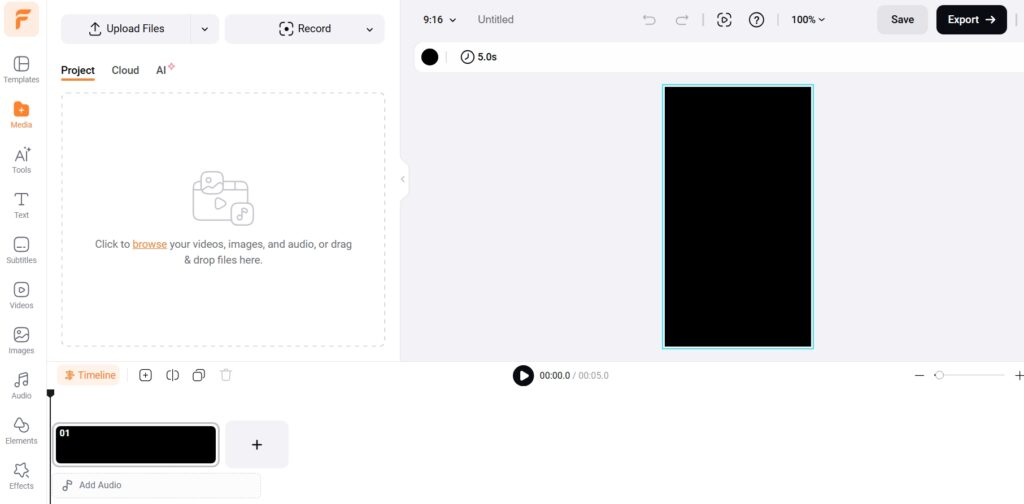The height and width of the screenshot is (504, 1024).
Task: Click the browse link to upload media
Action: (x=149, y=244)
